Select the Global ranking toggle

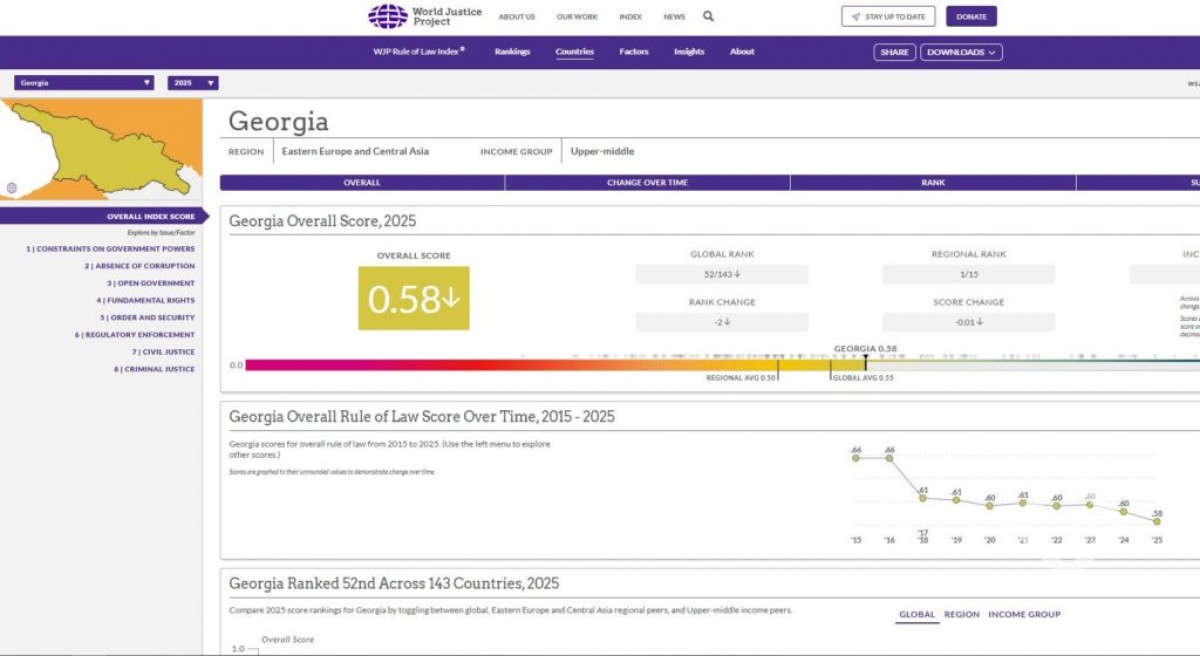[916, 614]
